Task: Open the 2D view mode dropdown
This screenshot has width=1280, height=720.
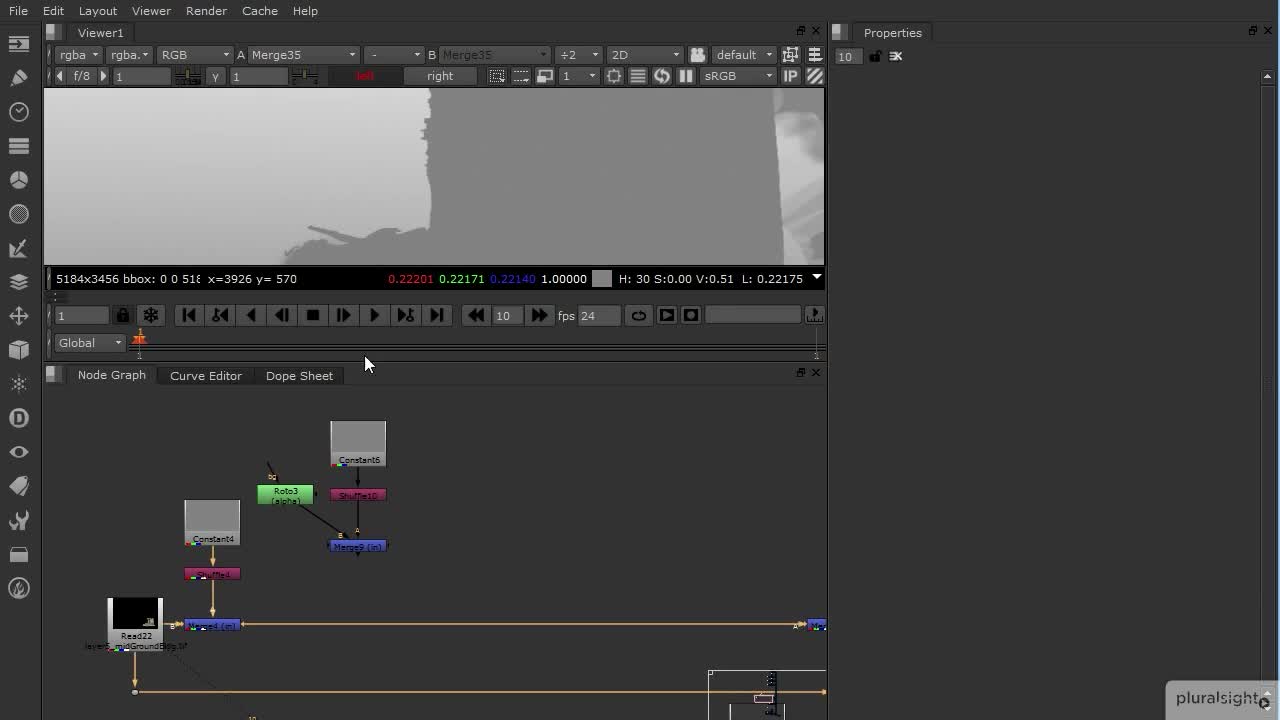Action: (645, 55)
